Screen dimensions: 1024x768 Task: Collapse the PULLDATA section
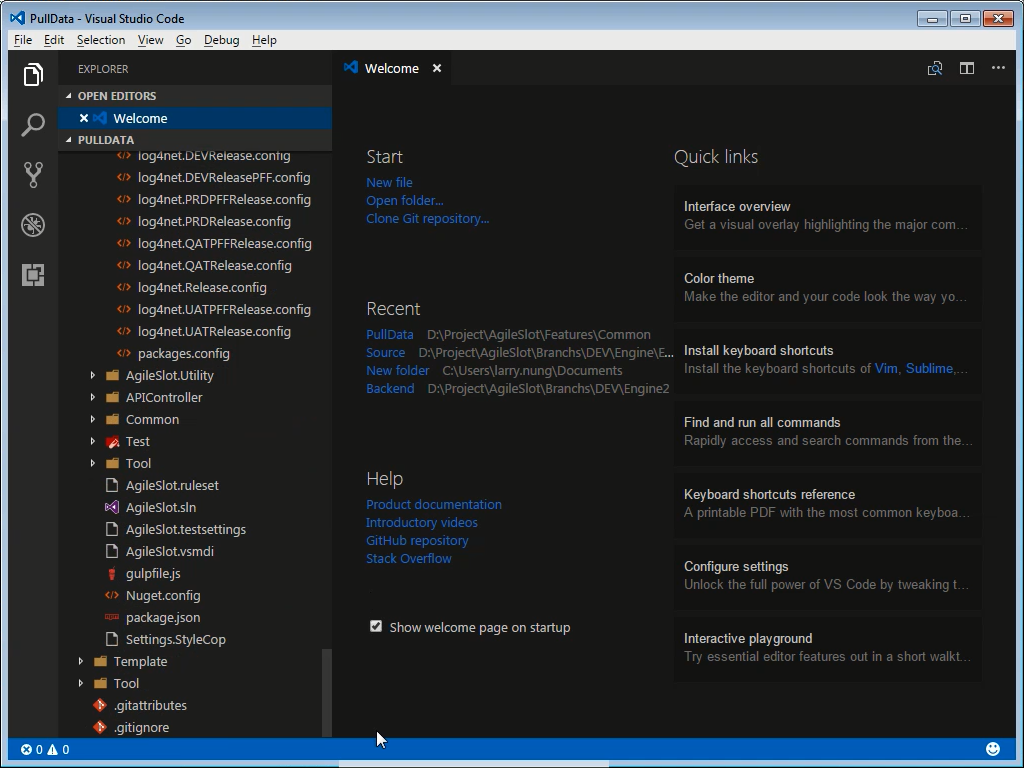(69, 140)
